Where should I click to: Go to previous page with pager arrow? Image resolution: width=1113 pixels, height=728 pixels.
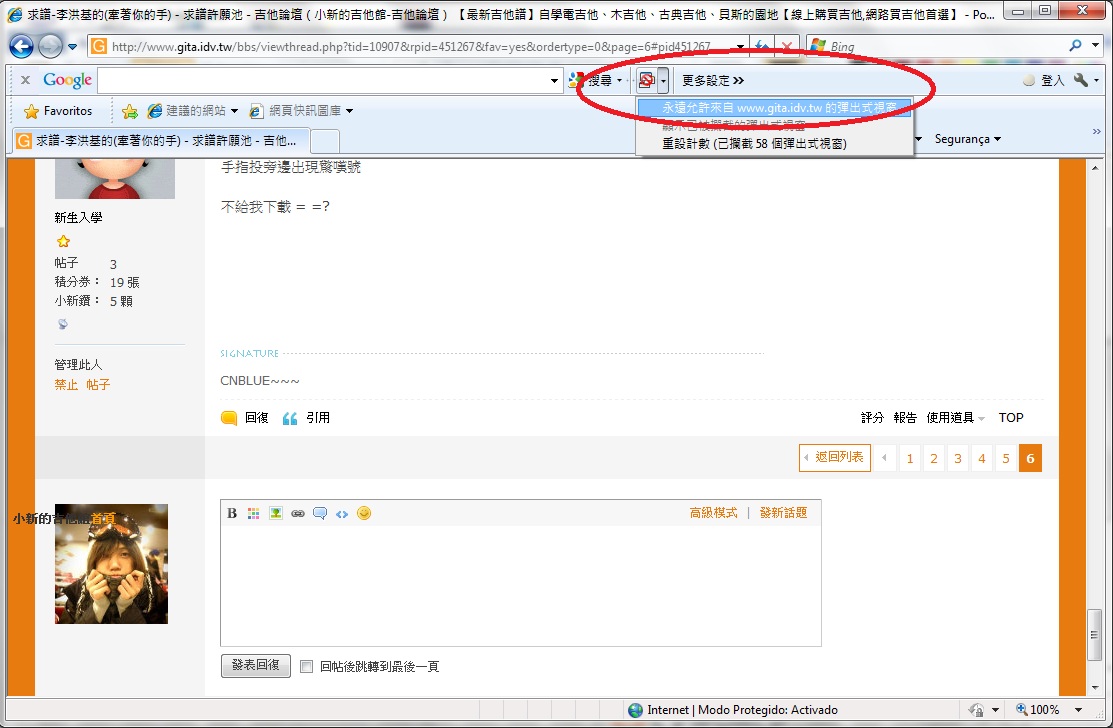coord(884,458)
